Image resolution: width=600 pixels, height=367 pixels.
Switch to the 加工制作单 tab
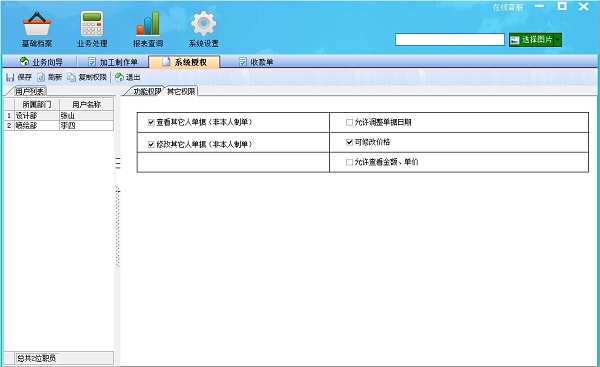[x=113, y=62]
